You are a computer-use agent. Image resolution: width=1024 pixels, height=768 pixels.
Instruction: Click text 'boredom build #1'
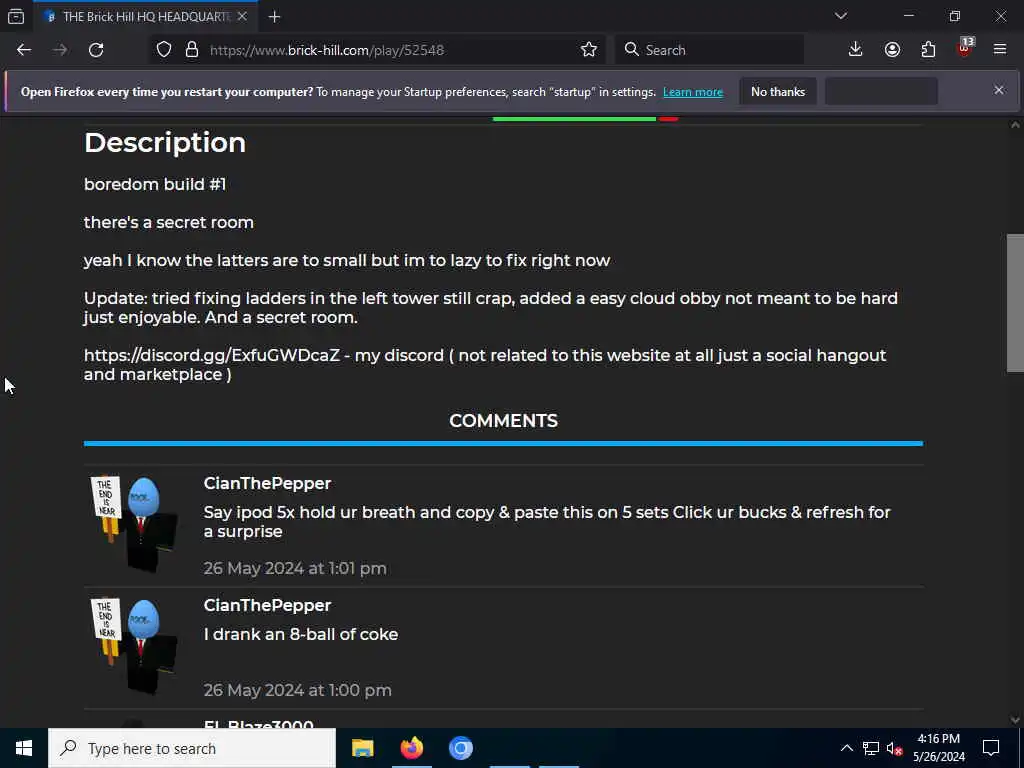click(x=155, y=184)
